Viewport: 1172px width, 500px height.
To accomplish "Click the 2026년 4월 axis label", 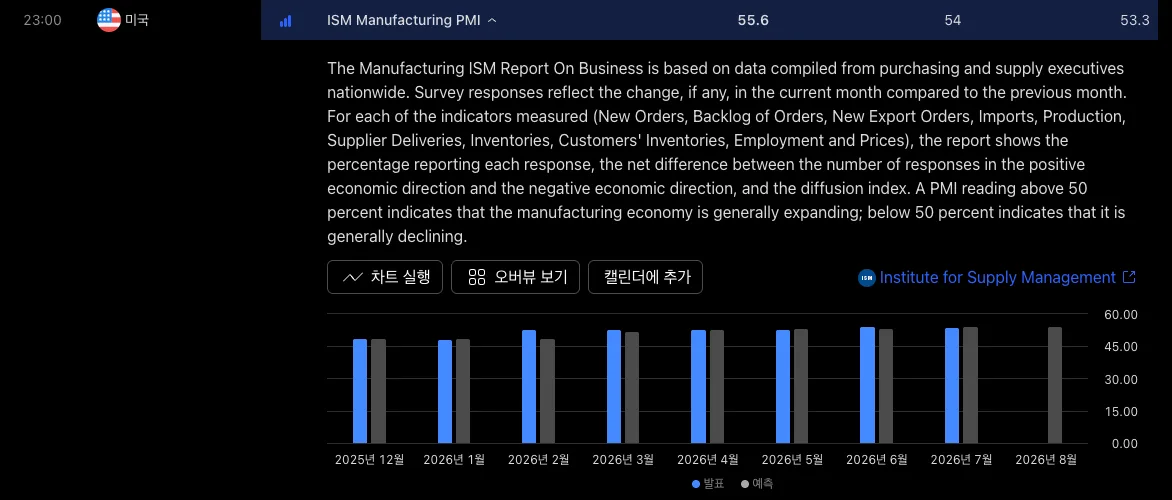I will pos(708,459).
